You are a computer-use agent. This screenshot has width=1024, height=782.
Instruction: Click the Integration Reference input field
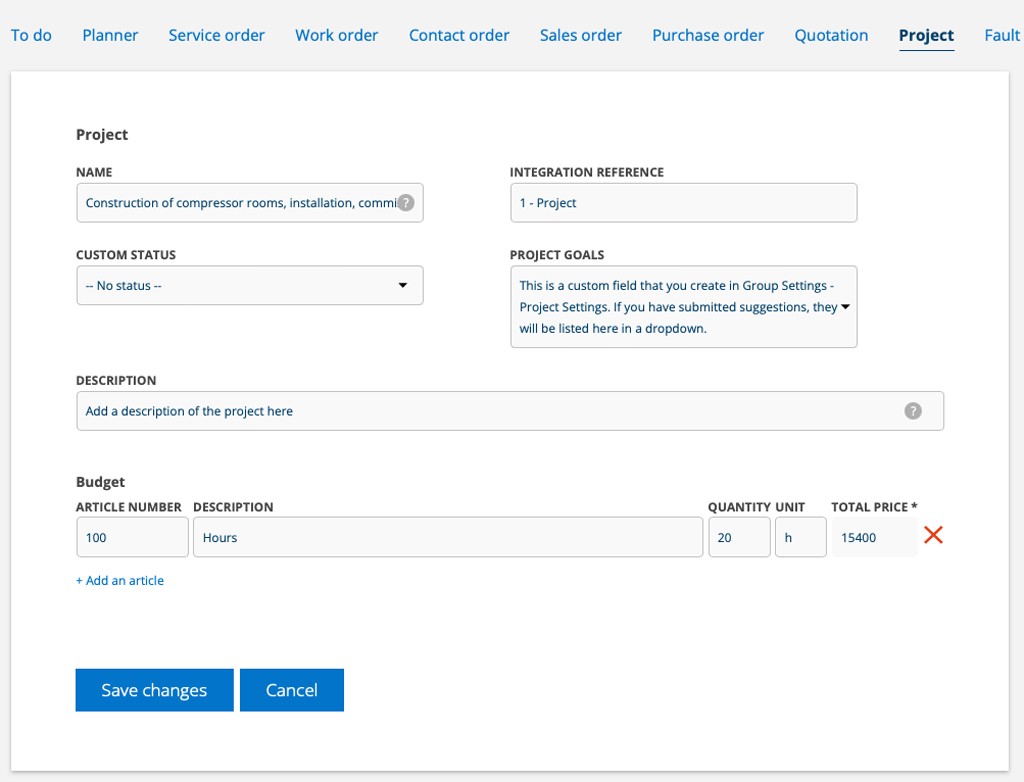[683, 203]
